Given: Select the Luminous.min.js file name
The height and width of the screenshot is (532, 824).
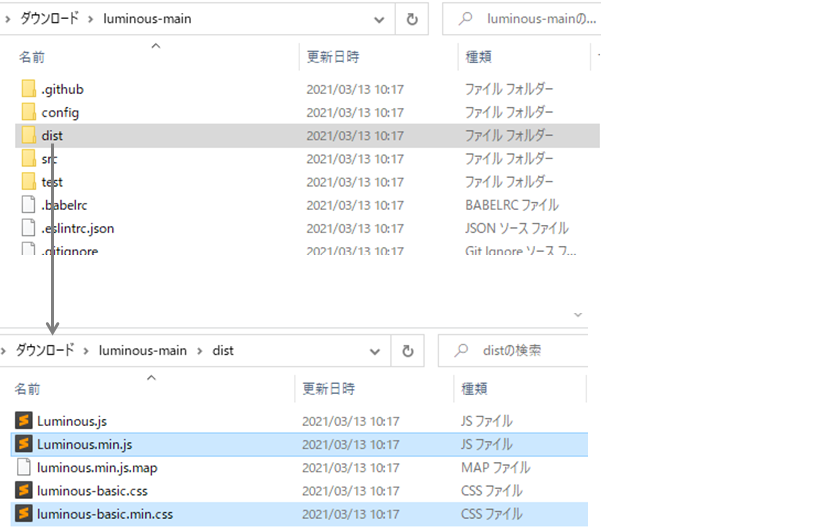Looking at the screenshot, I should pyautogui.click(x=85, y=444).
